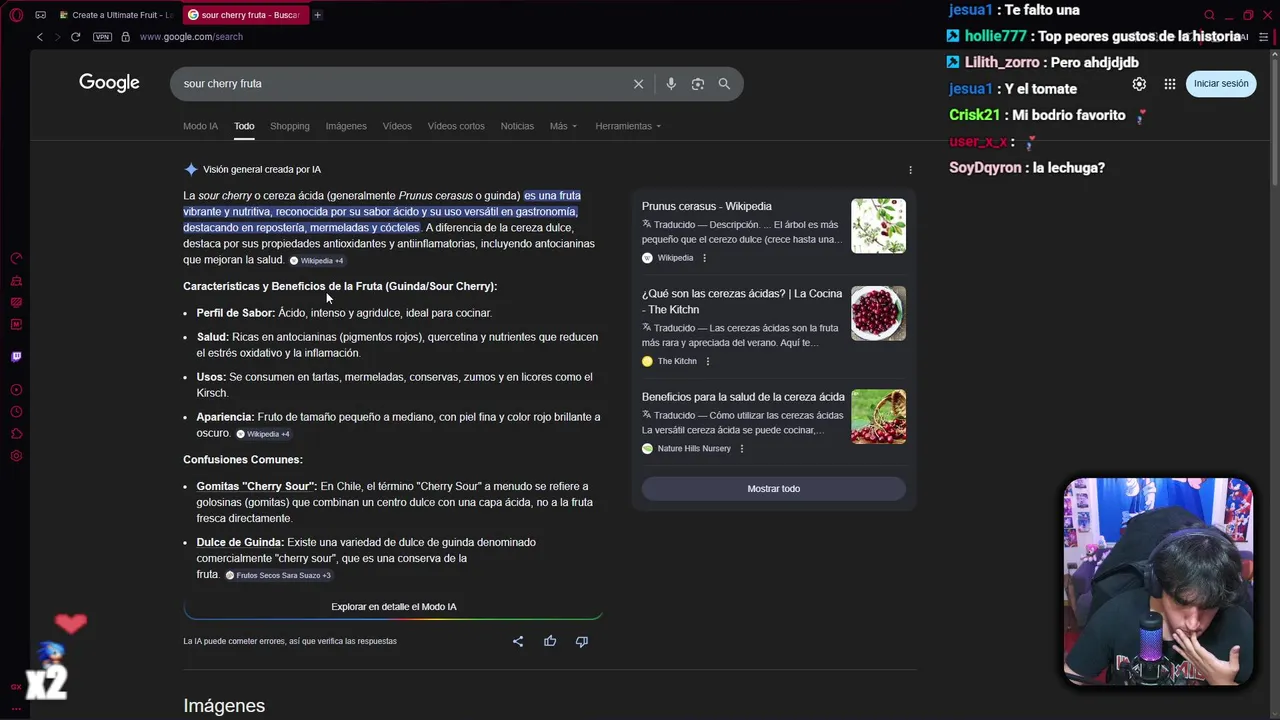Click Nature Hills cherry basket thumbnail
Image resolution: width=1280 pixels, height=720 pixels.
point(878,417)
